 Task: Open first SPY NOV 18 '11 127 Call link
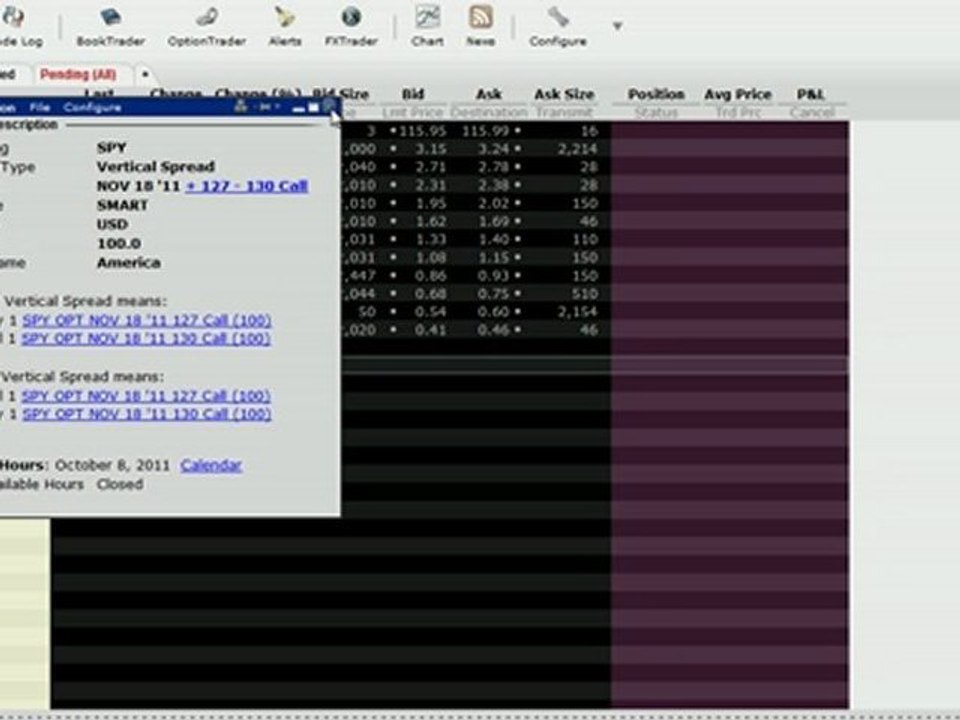tap(147, 320)
